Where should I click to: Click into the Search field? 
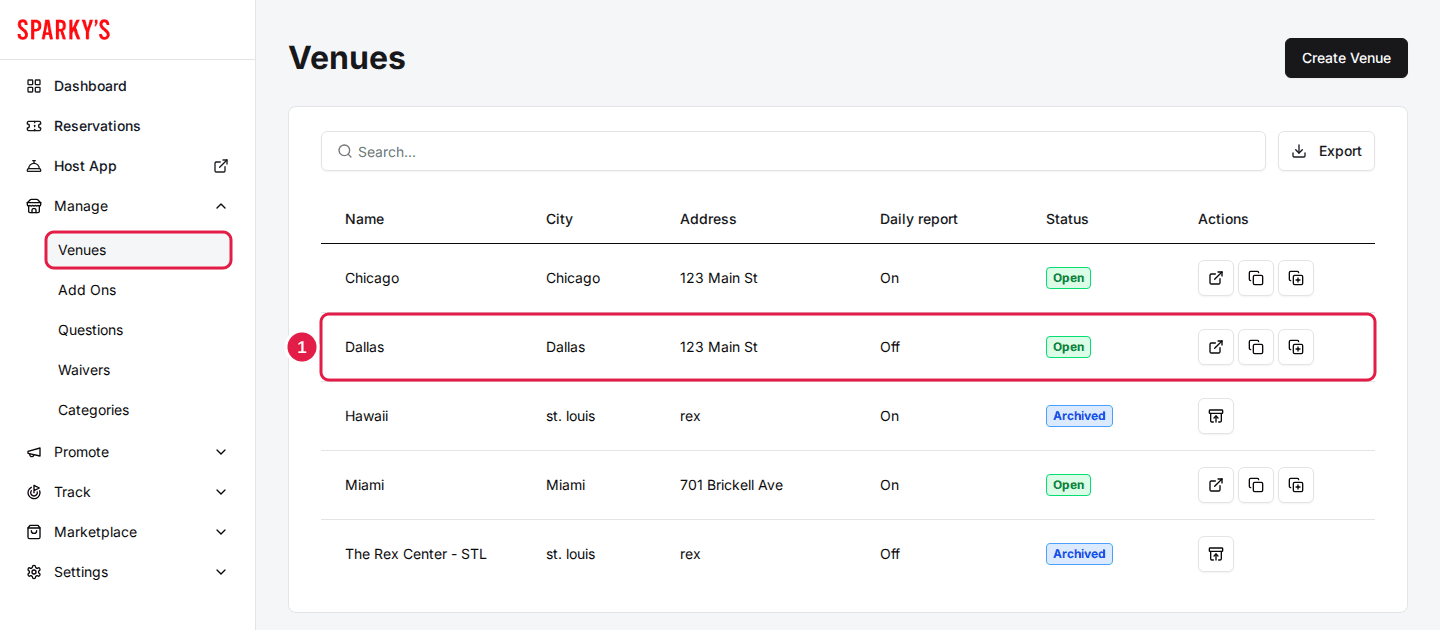pyautogui.click(x=793, y=151)
